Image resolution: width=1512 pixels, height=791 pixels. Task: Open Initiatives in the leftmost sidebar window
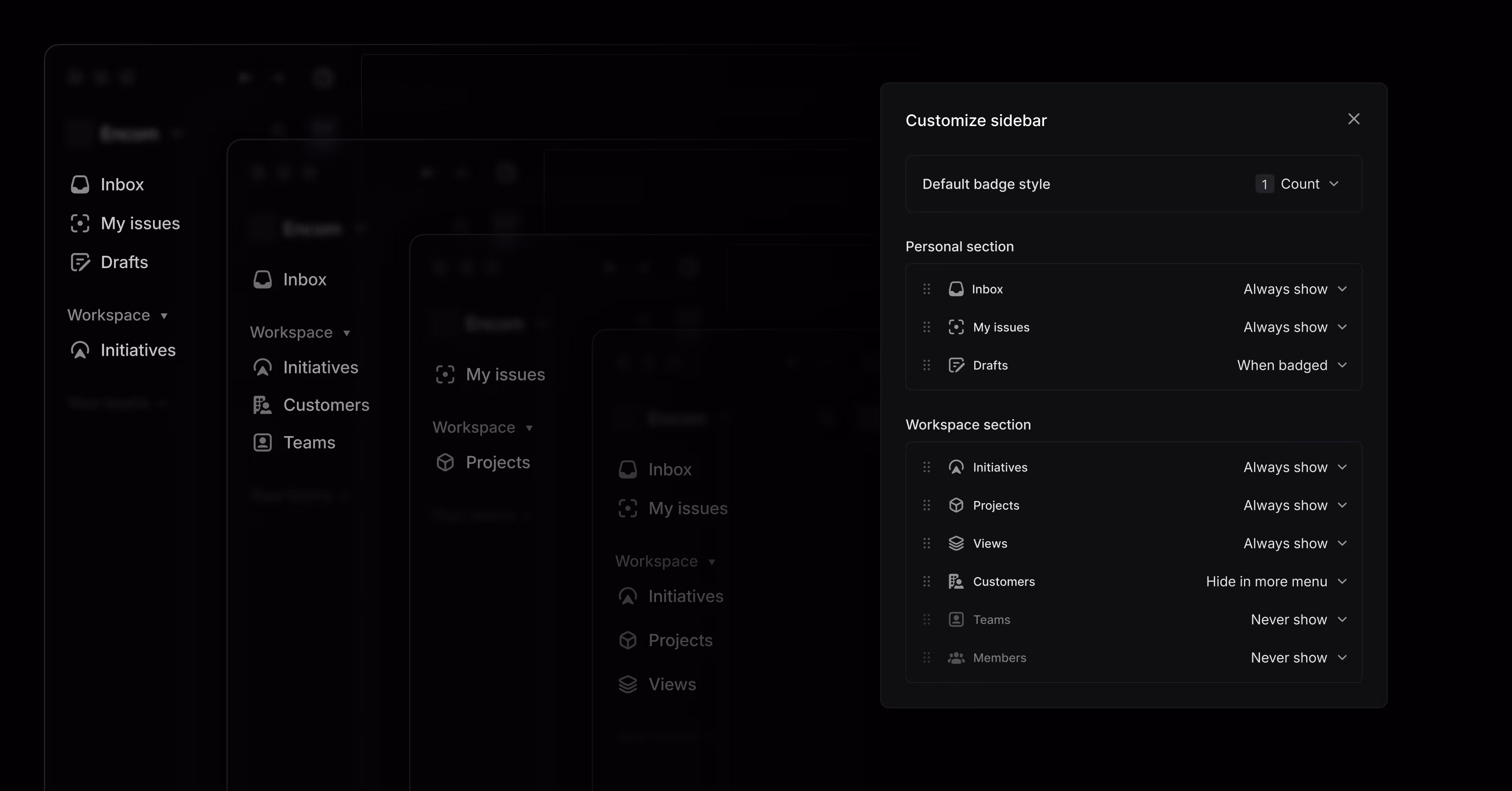(x=123, y=350)
